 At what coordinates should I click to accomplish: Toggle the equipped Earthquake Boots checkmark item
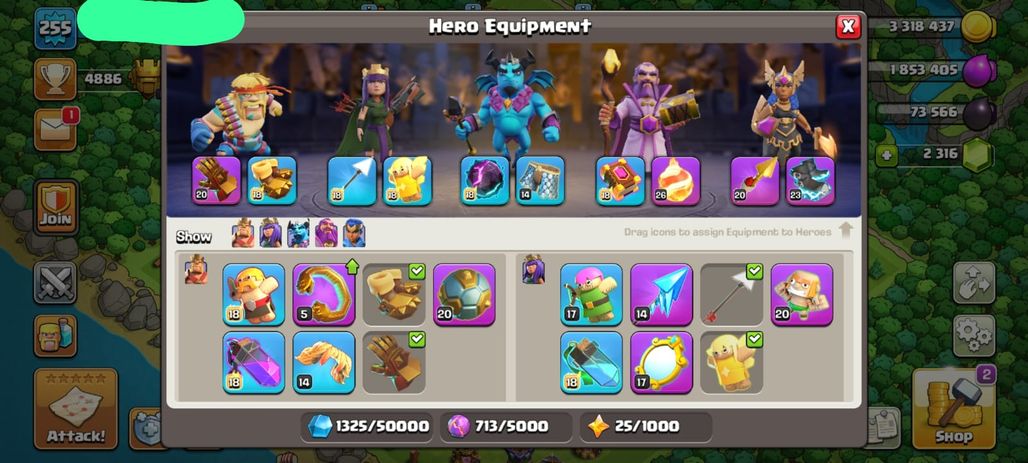pyautogui.click(x=394, y=294)
